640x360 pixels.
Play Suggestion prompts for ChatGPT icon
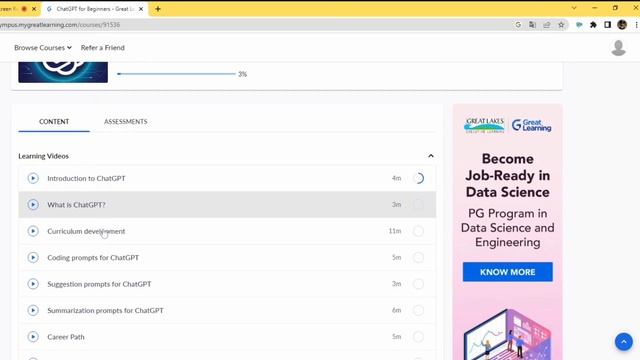pyautogui.click(x=33, y=284)
